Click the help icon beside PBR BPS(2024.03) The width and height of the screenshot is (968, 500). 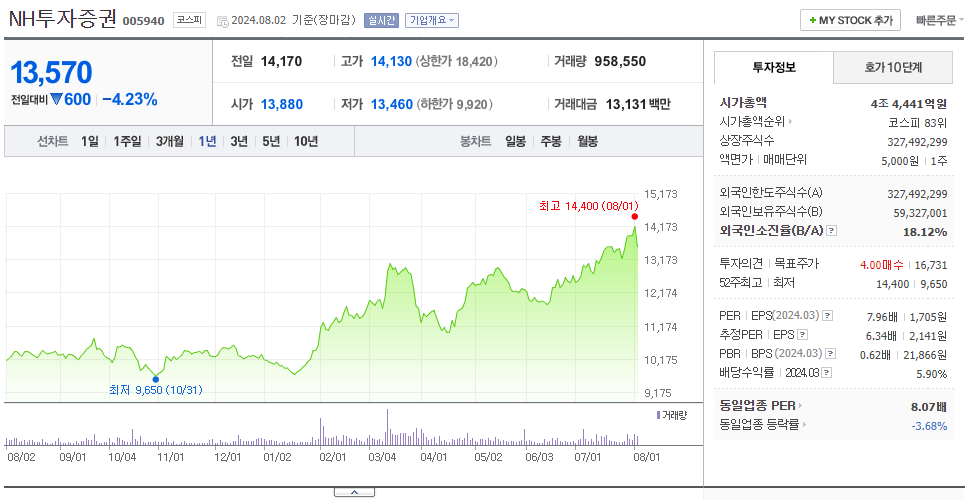pyautogui.click(x=832, y=354)
